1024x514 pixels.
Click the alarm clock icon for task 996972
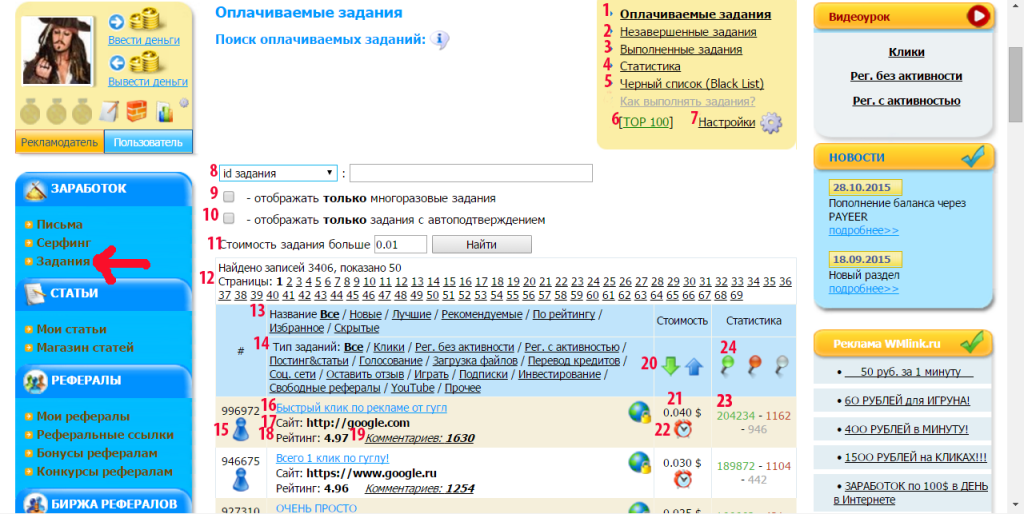click(x=683, y=429)
